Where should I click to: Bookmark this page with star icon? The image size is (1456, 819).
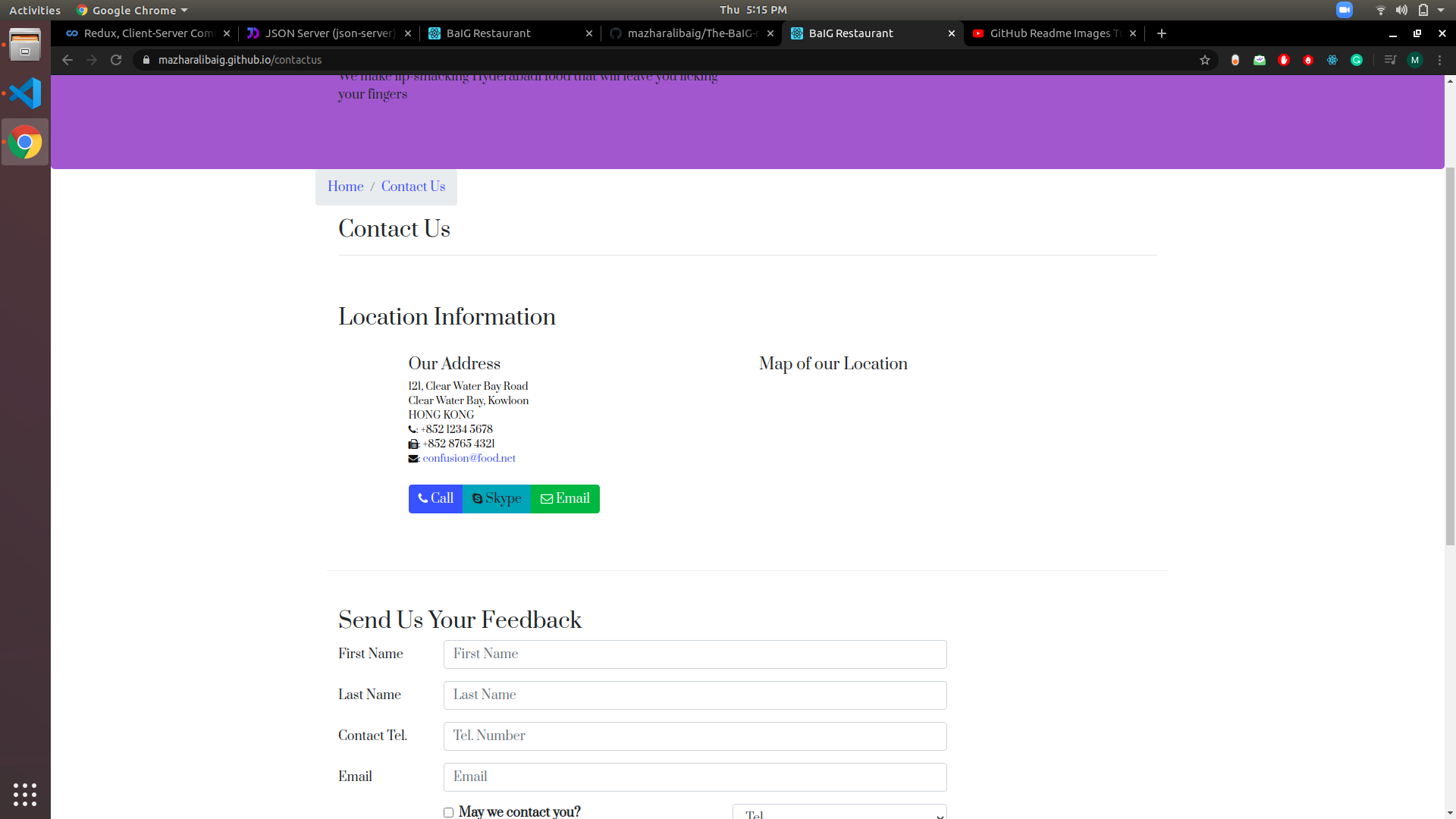pos(1205,60)
